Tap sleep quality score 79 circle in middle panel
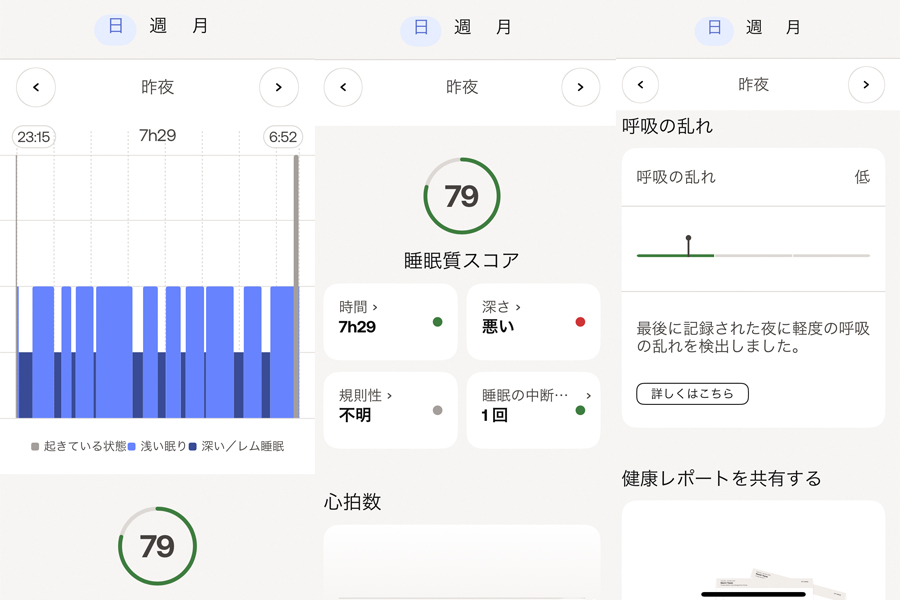 tap(462, 196)
